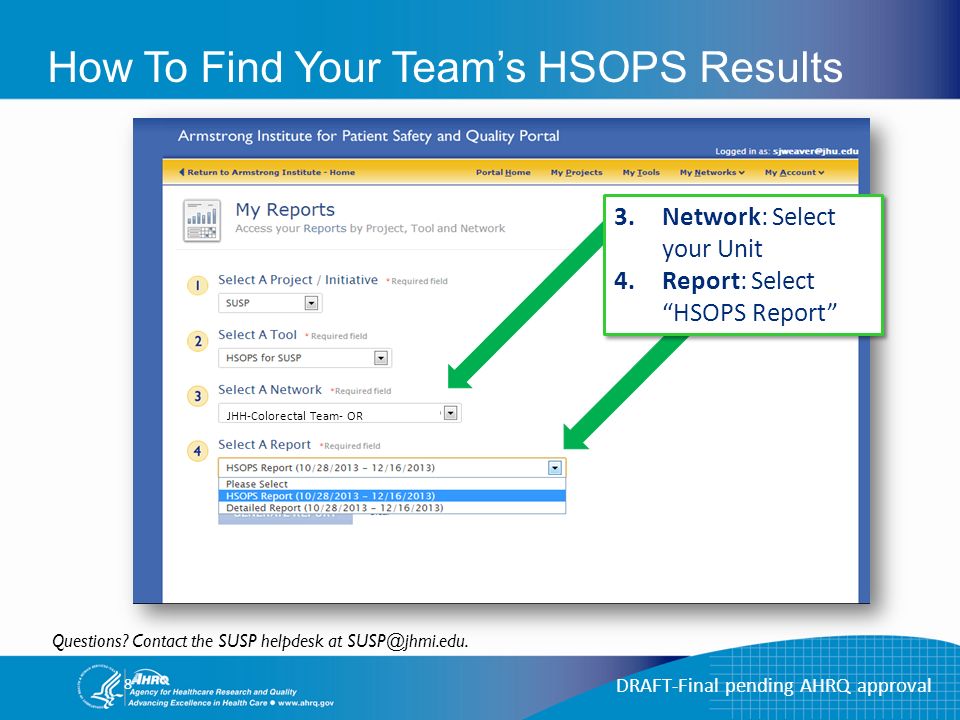Click the Generate Report button behind the dropdown list
This screenshot has width=960, height=720.
[285, 519]
